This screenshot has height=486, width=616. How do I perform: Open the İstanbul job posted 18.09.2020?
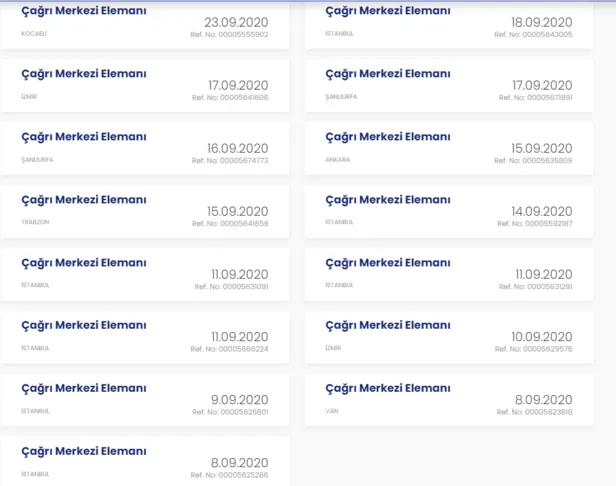coord(388,11)
